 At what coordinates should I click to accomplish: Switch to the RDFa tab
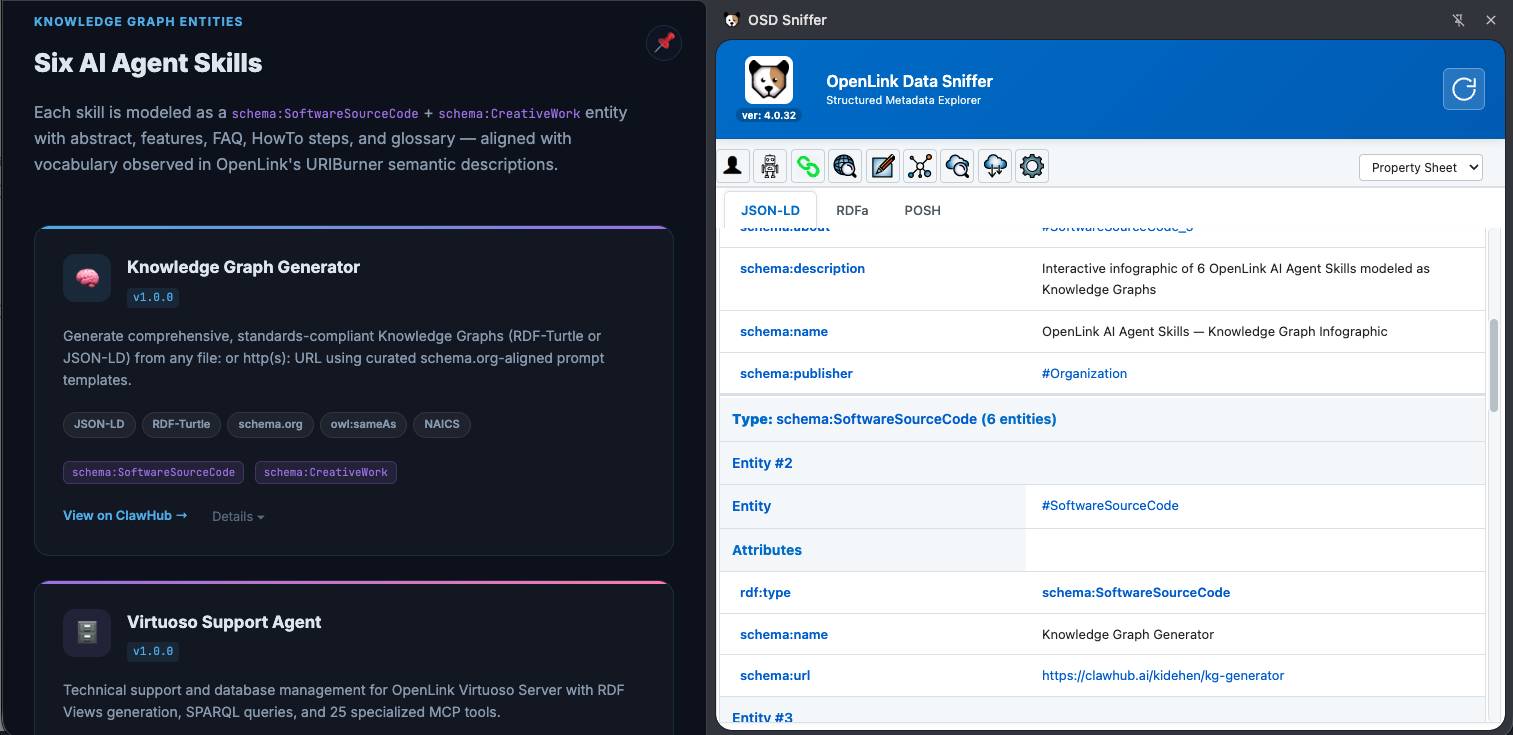pyautogui.click(x=852, y=211)
